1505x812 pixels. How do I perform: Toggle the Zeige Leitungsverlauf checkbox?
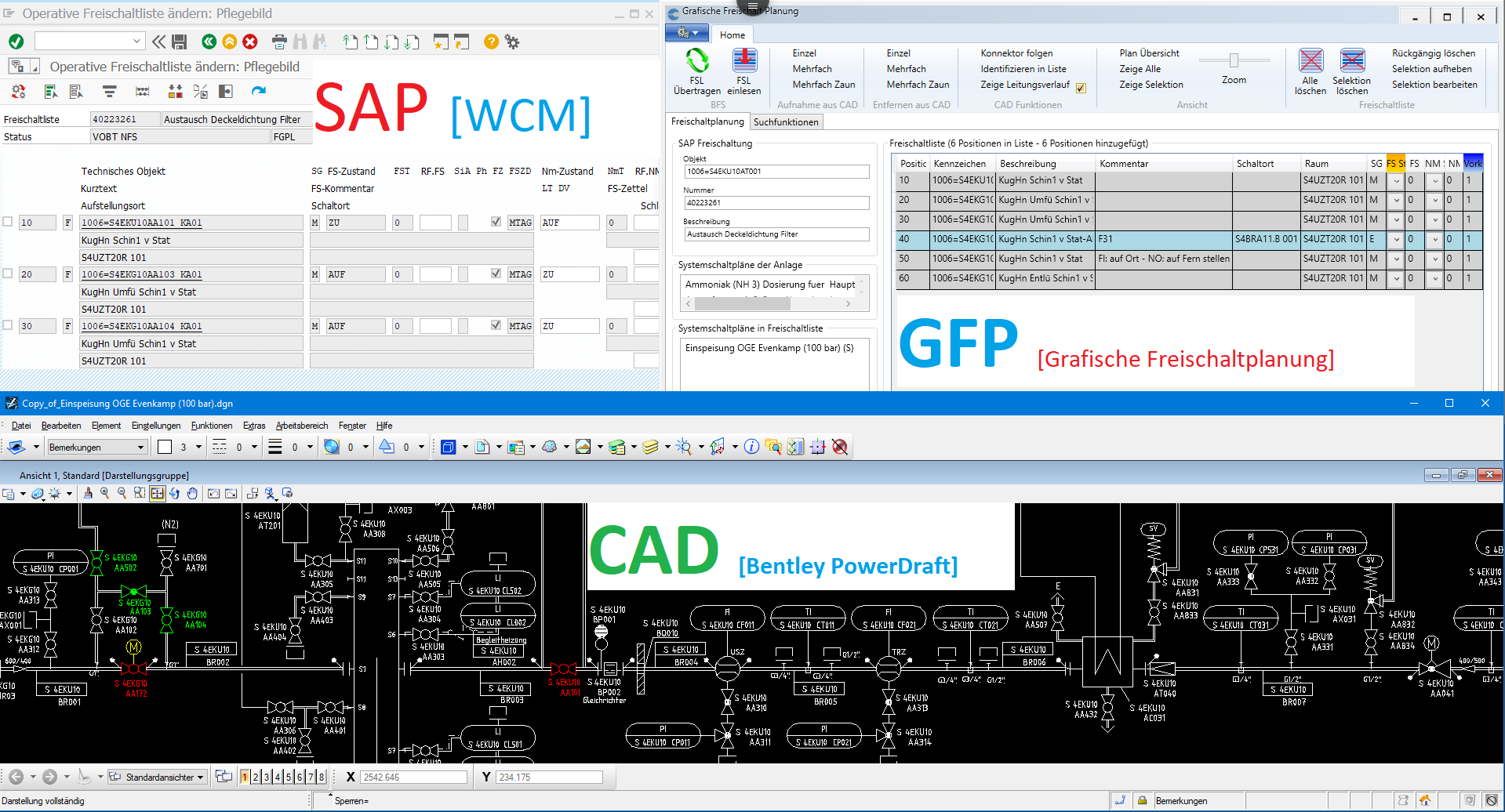click(1081, 88)
